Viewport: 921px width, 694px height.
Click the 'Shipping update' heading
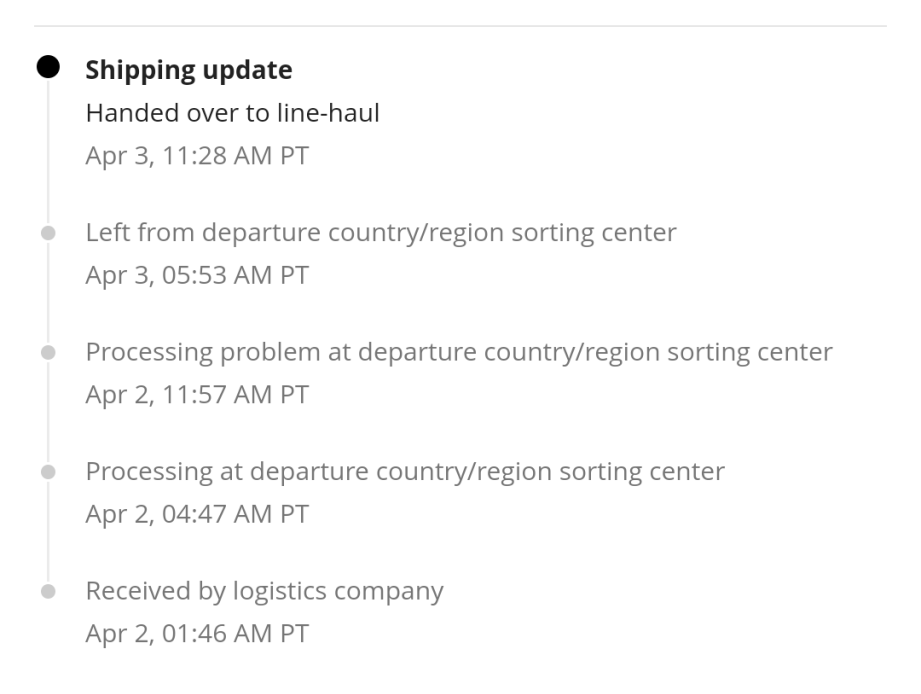click(189, 70)
